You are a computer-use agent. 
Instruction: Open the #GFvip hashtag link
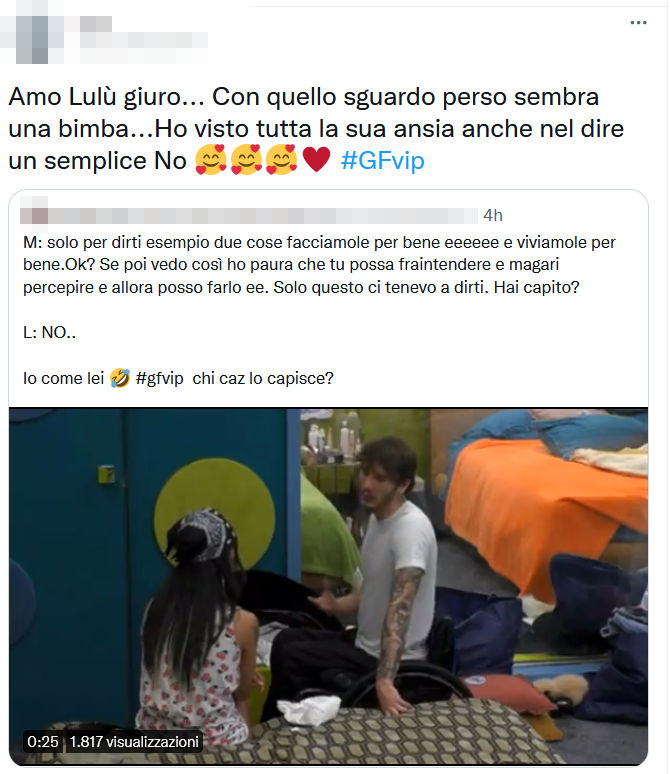383,160
